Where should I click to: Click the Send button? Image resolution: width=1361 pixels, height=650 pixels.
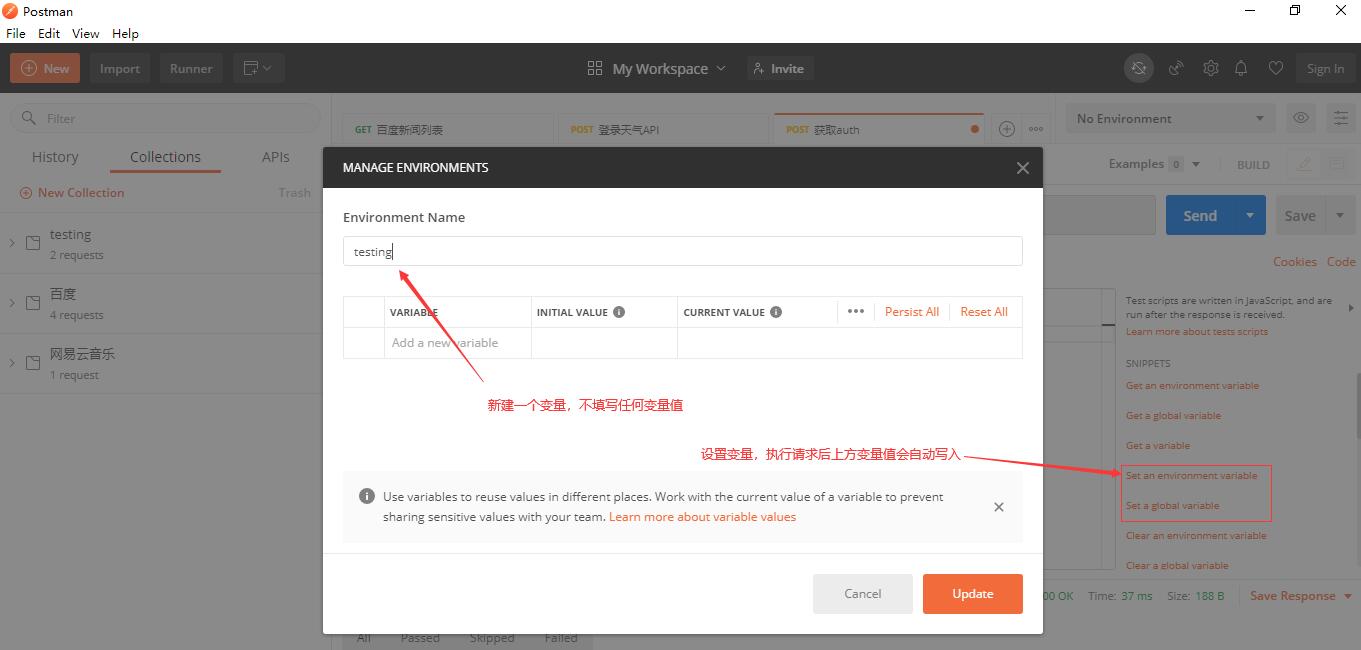(x=1200, y=215)
